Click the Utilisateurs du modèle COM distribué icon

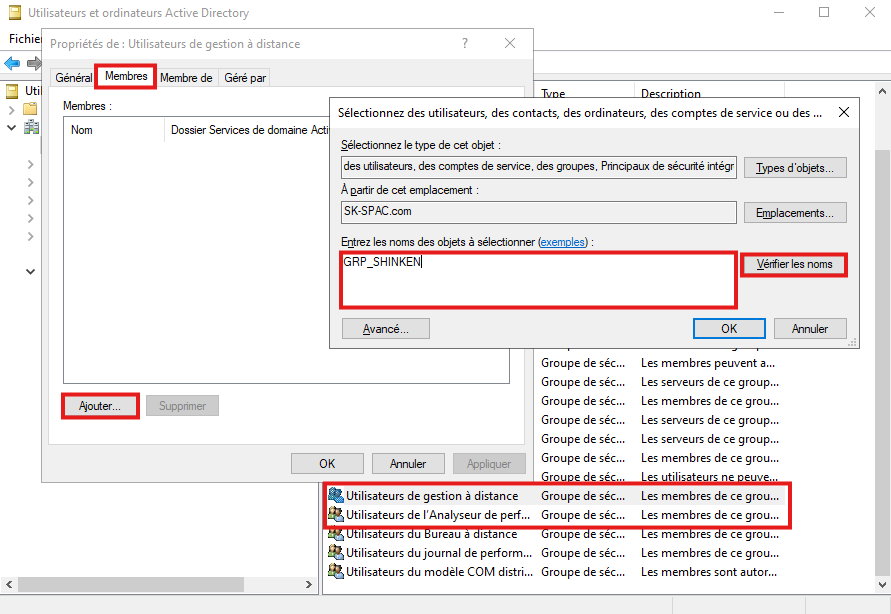click(336, 572)
